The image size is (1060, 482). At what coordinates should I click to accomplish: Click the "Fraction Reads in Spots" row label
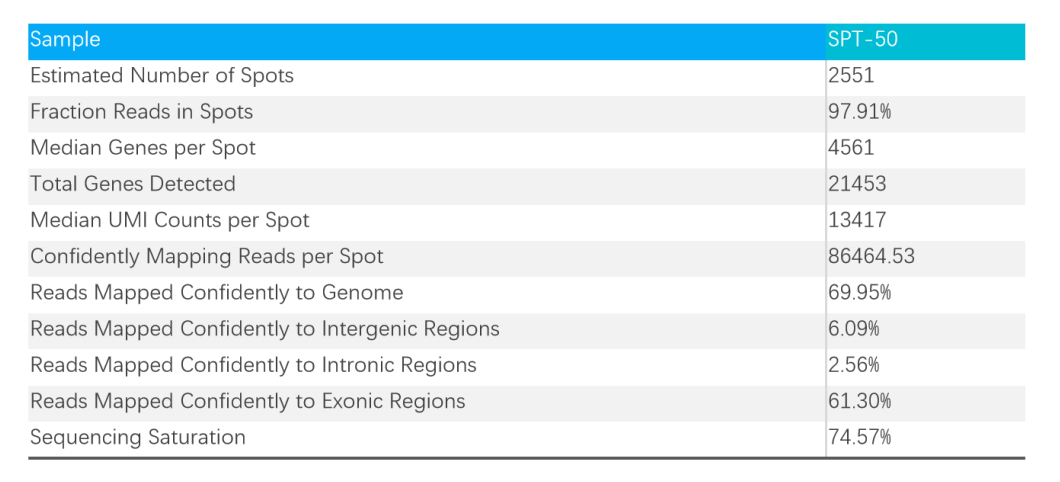(141, 112)
